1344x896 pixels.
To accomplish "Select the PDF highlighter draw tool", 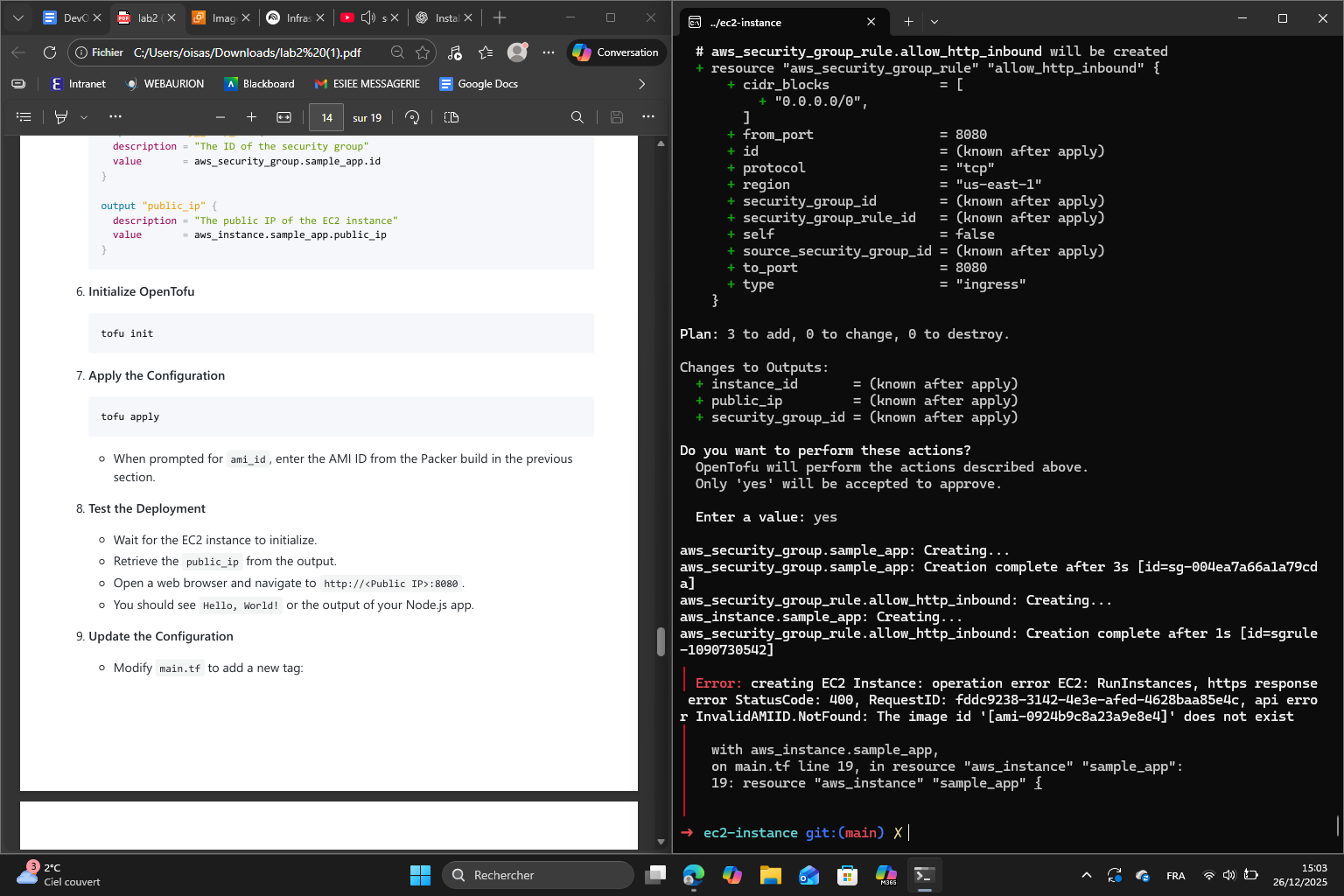I will 61,117.
